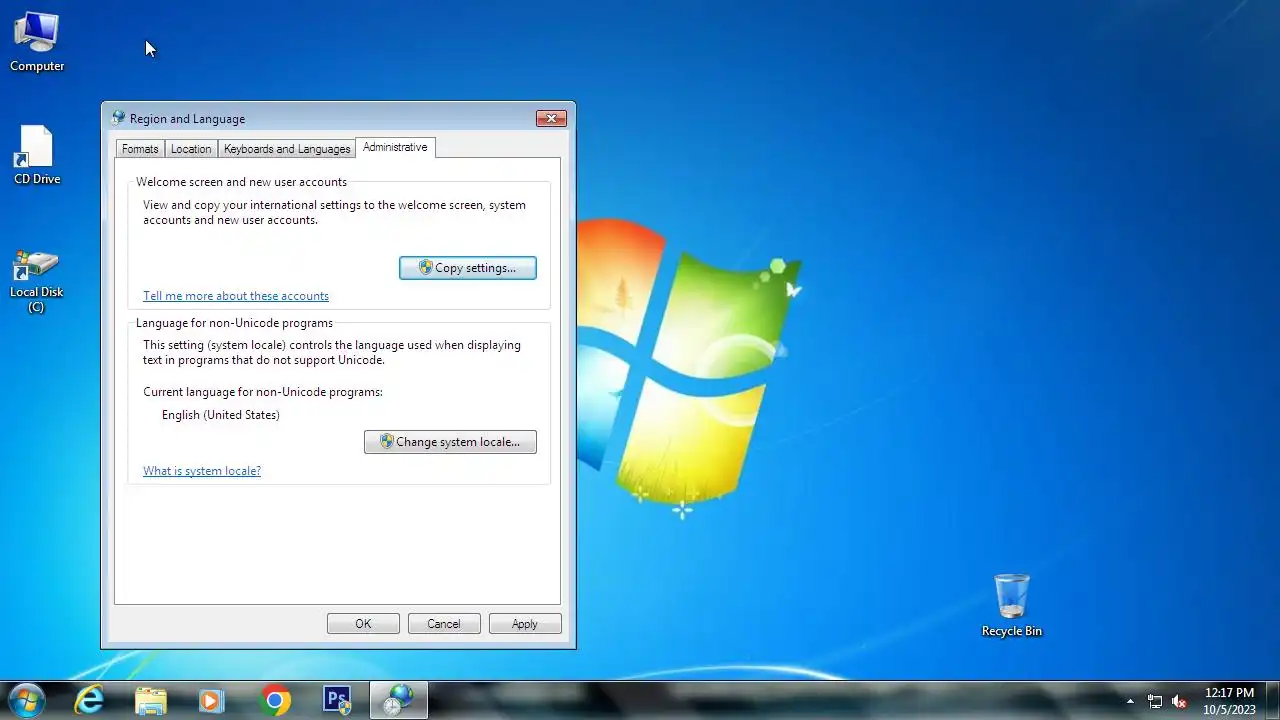Show hidden system tray icons
The height and width of the screenshot is (720, 1280).
coord(1130,701)
